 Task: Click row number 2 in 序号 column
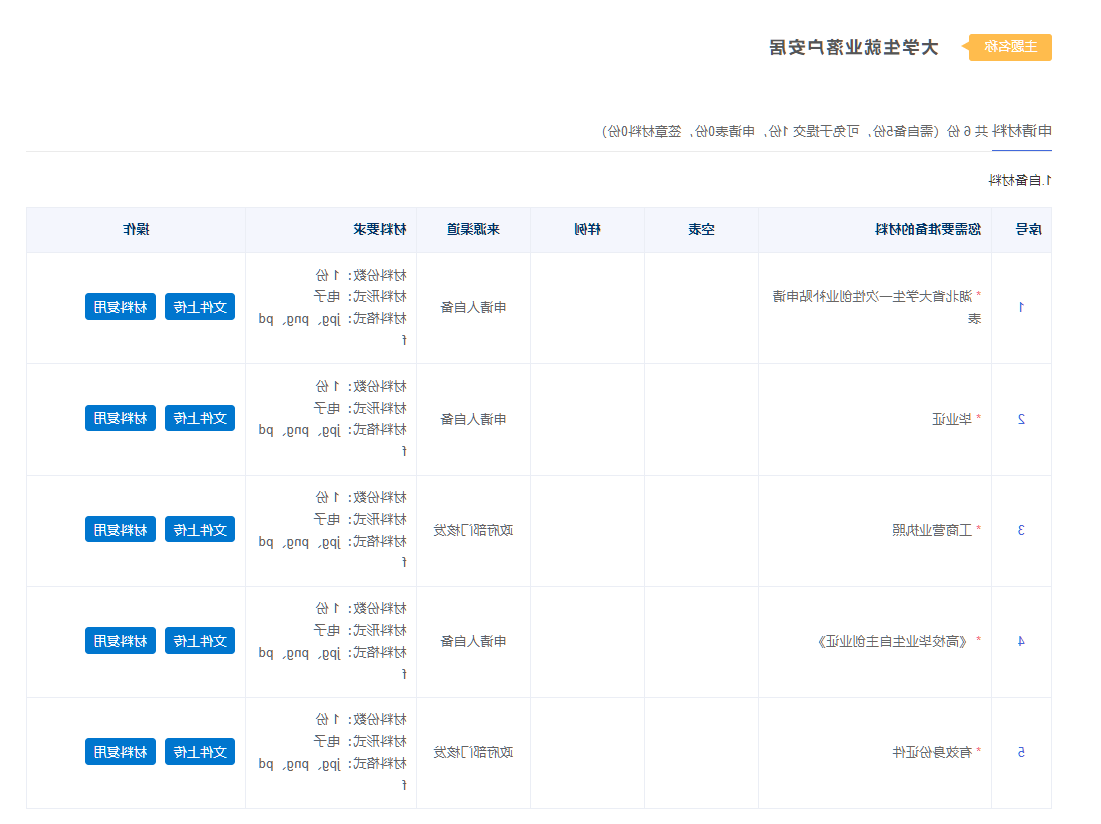(x=1022, y=419)
